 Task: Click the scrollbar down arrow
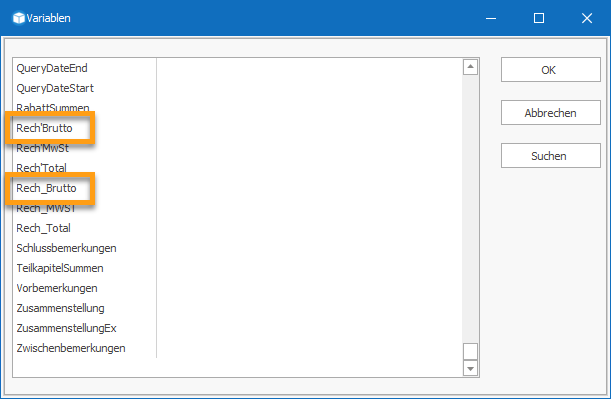470,368
